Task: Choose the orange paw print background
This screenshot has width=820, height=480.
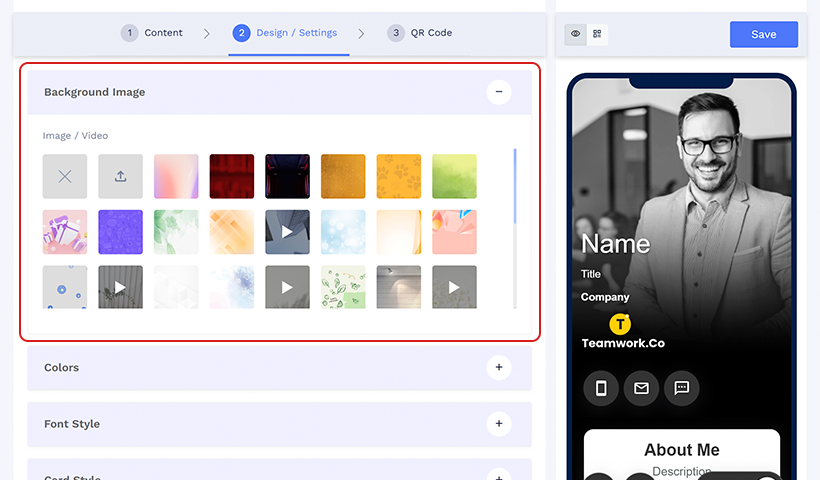Action: click(398, 176)
